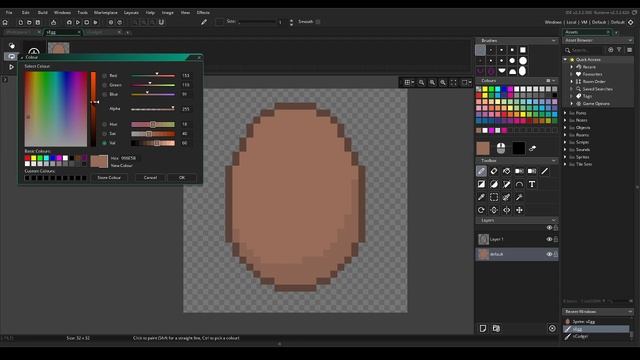Expand the Recent item in Quick Access
Viewport: 640px width, 360px height.
[x=571, y=67]
